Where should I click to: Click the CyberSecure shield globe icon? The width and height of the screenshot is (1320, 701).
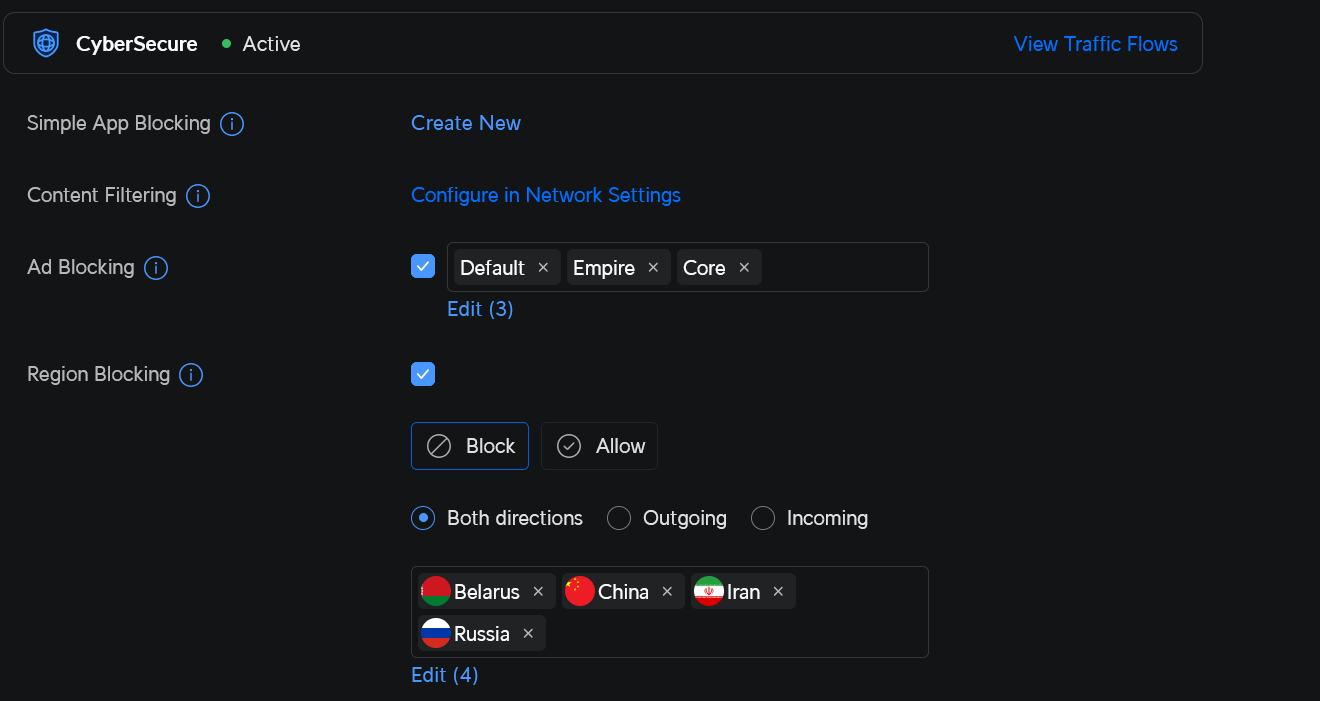(x=46, y=43)
